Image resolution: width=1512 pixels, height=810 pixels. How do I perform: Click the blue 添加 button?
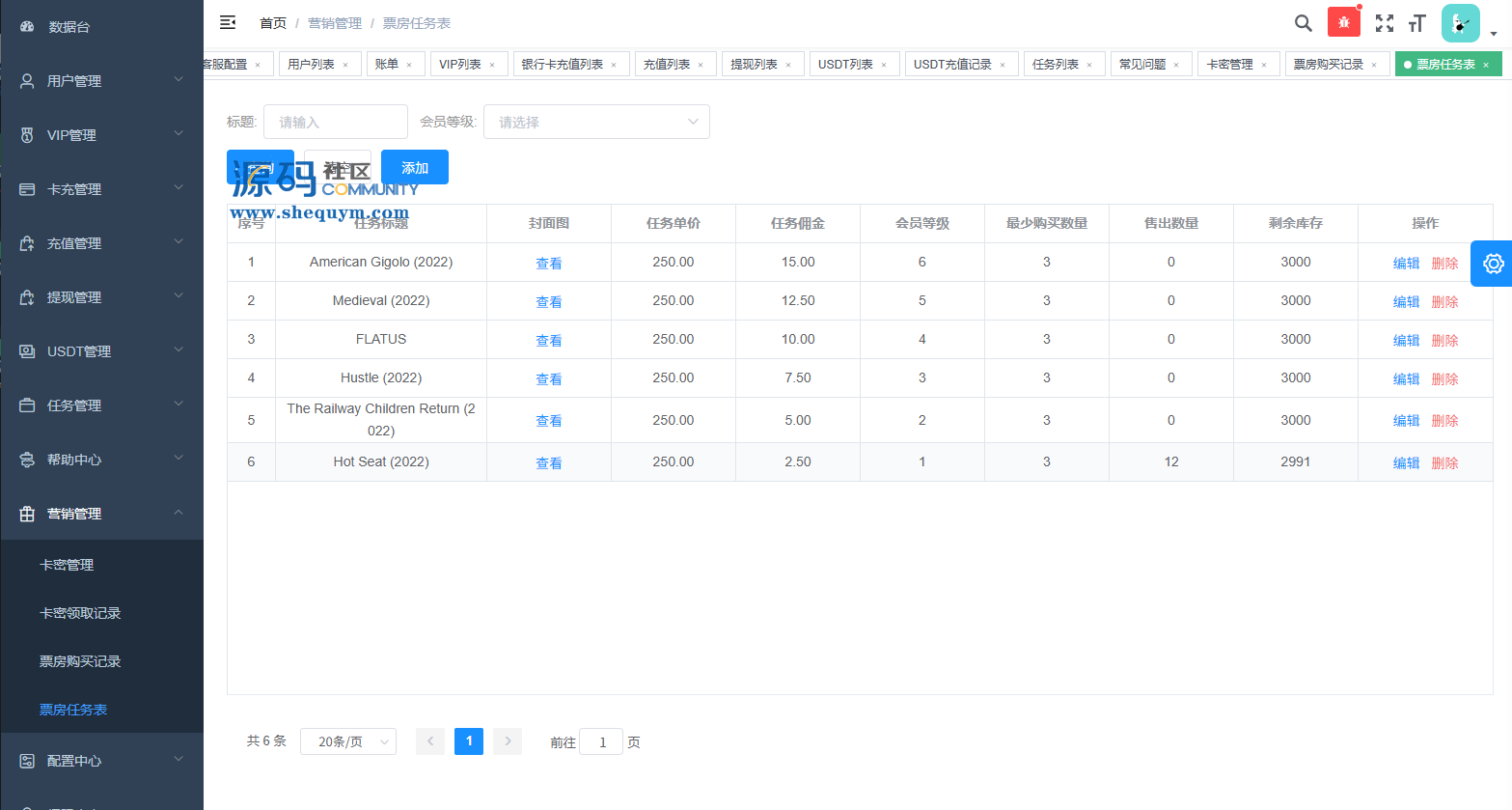point(414,167)
